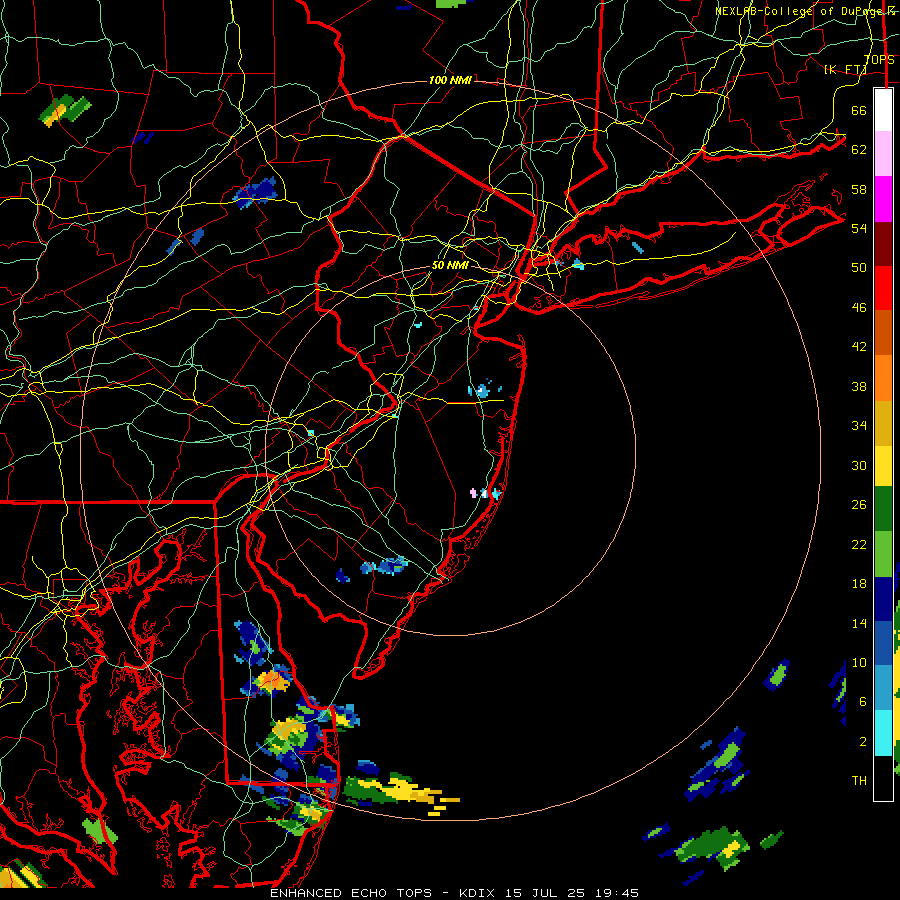Select the navy 18 kft legend swatch
Viewport: 900px width, 900px height.
883,599
